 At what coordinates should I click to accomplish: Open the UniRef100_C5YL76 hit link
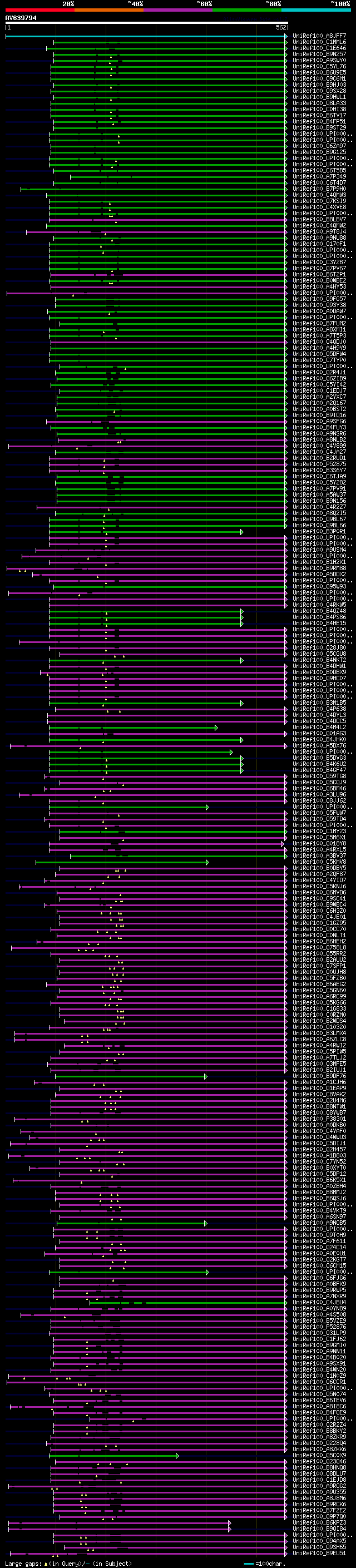[x=319, y=67]
